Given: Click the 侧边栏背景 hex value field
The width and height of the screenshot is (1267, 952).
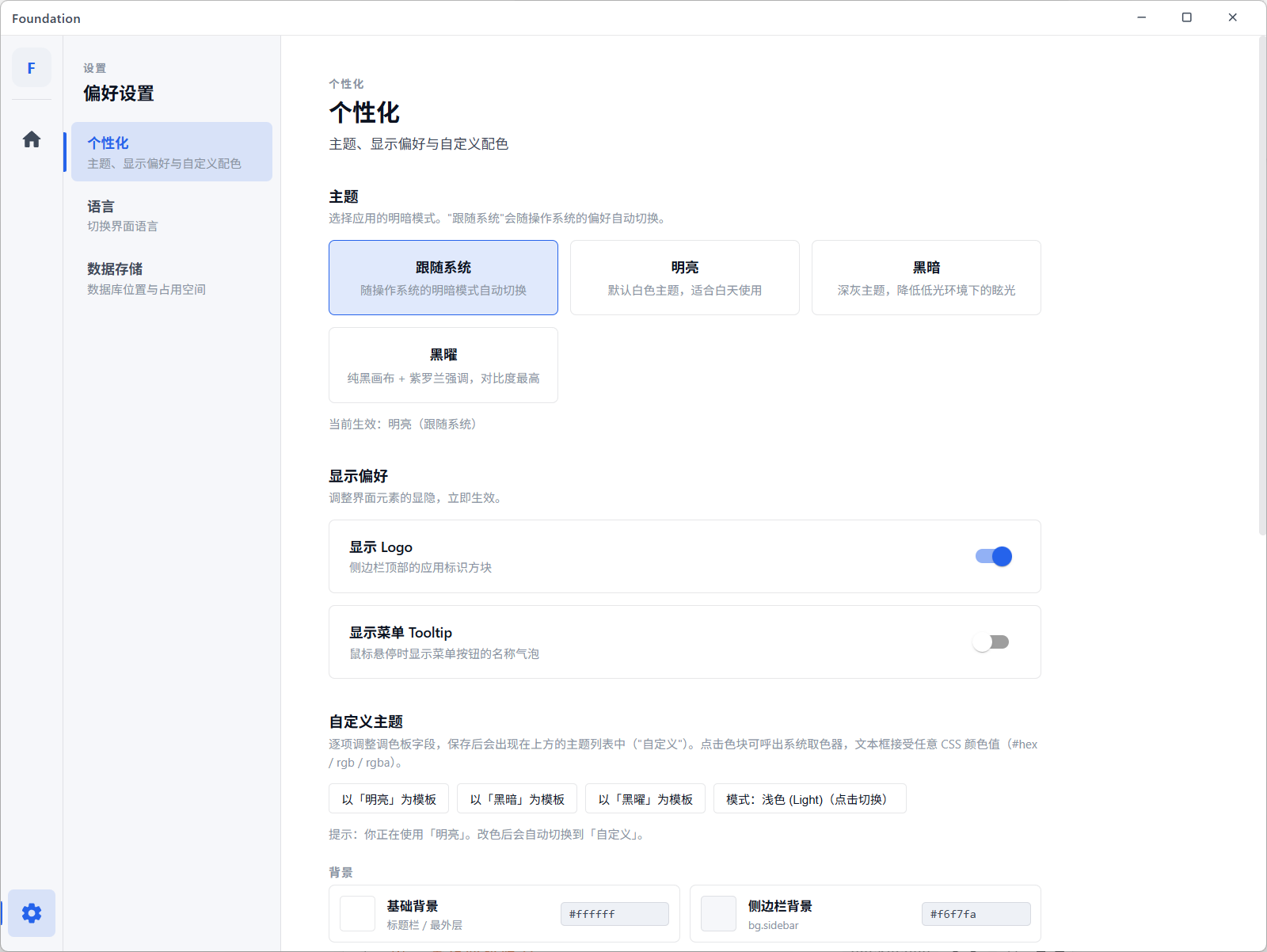Looking at the screenshot, I should pyautogui.click(x=976, y=914).
